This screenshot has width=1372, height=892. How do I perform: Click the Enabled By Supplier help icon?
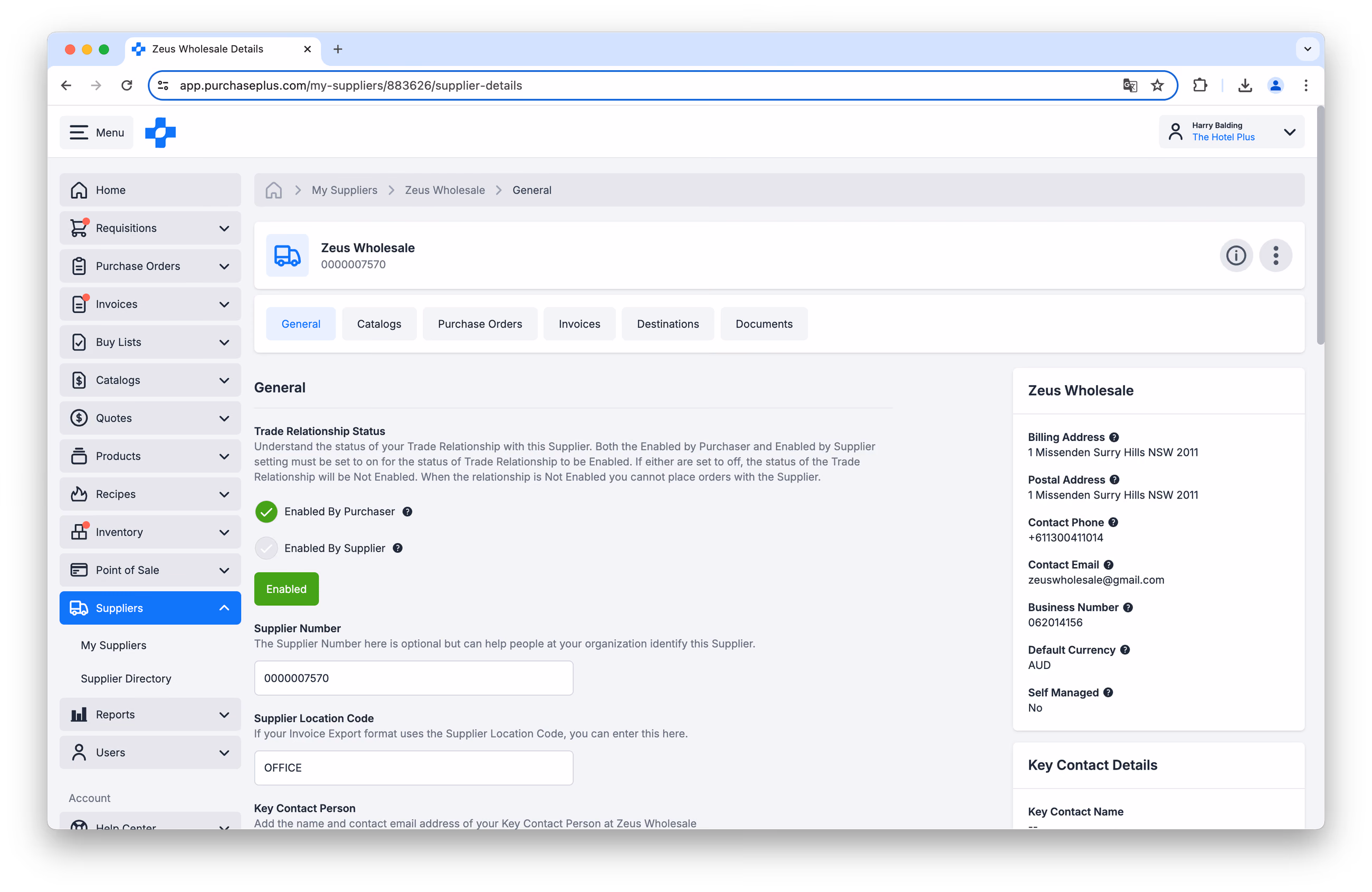[398, 548]
